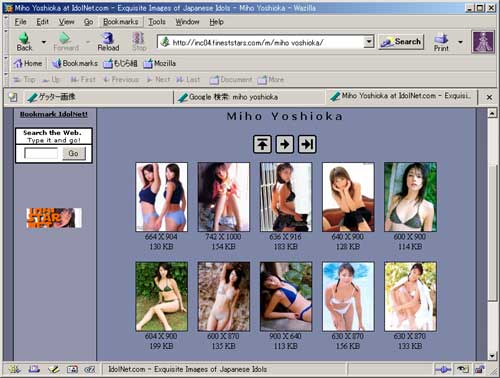Click the go-to-top arrow button on the page

262,144
